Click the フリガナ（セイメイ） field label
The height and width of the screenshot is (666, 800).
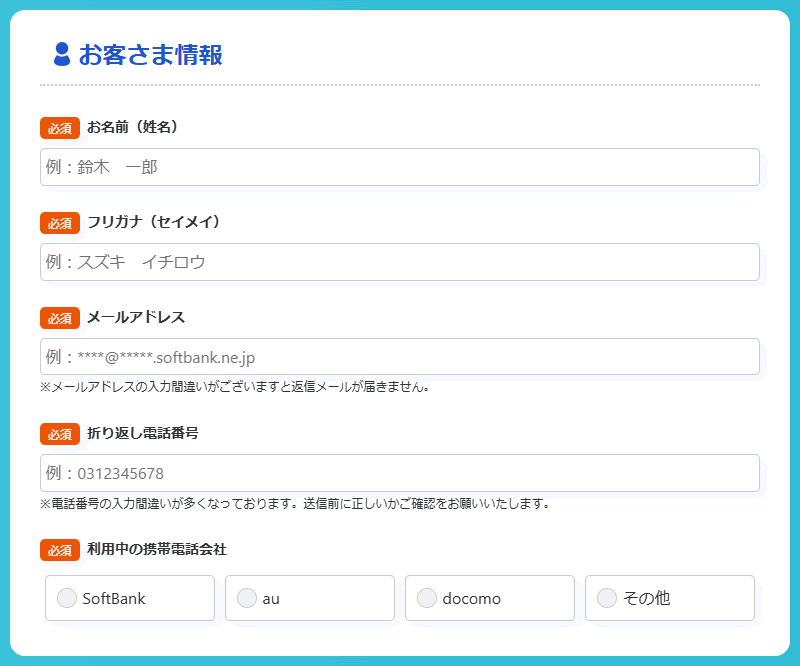(x=153, y=222)
